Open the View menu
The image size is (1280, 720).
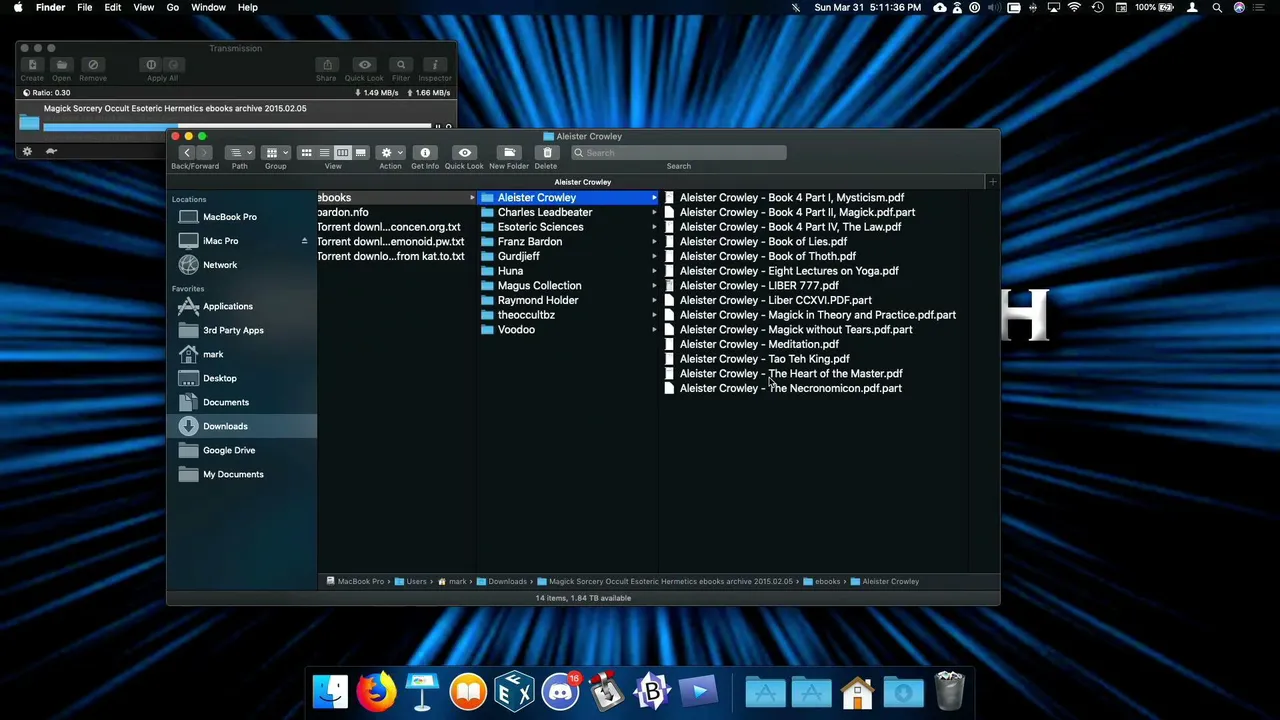[x=144, y=7]
